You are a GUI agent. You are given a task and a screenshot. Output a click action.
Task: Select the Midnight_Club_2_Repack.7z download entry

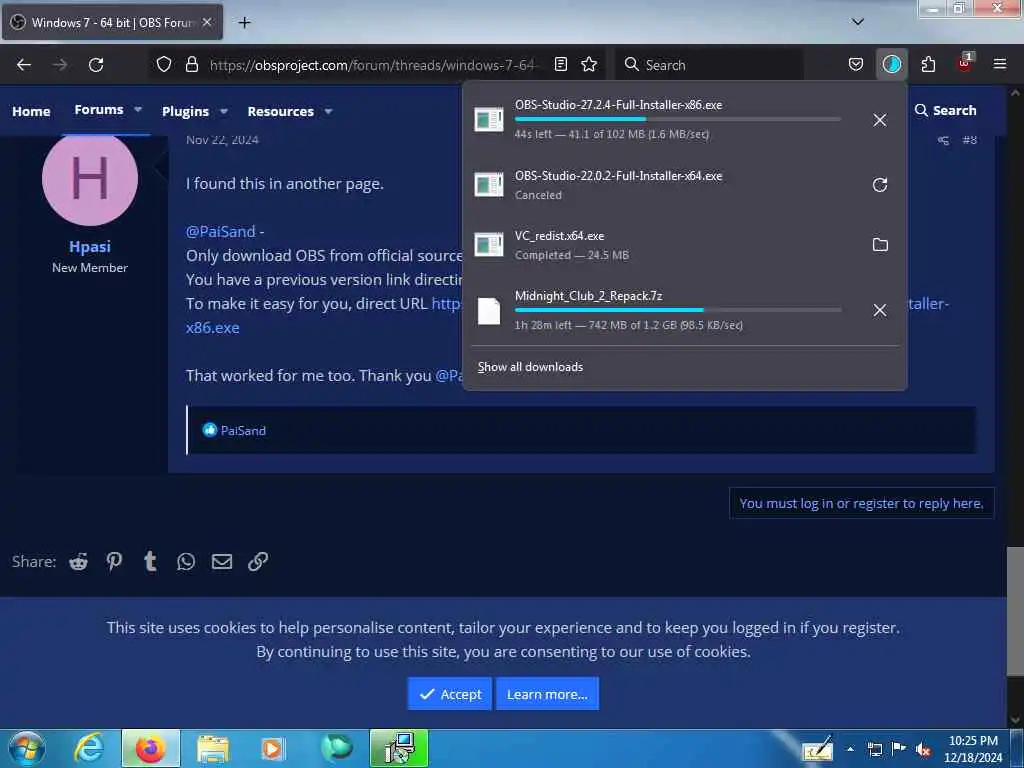coord(660,310)
